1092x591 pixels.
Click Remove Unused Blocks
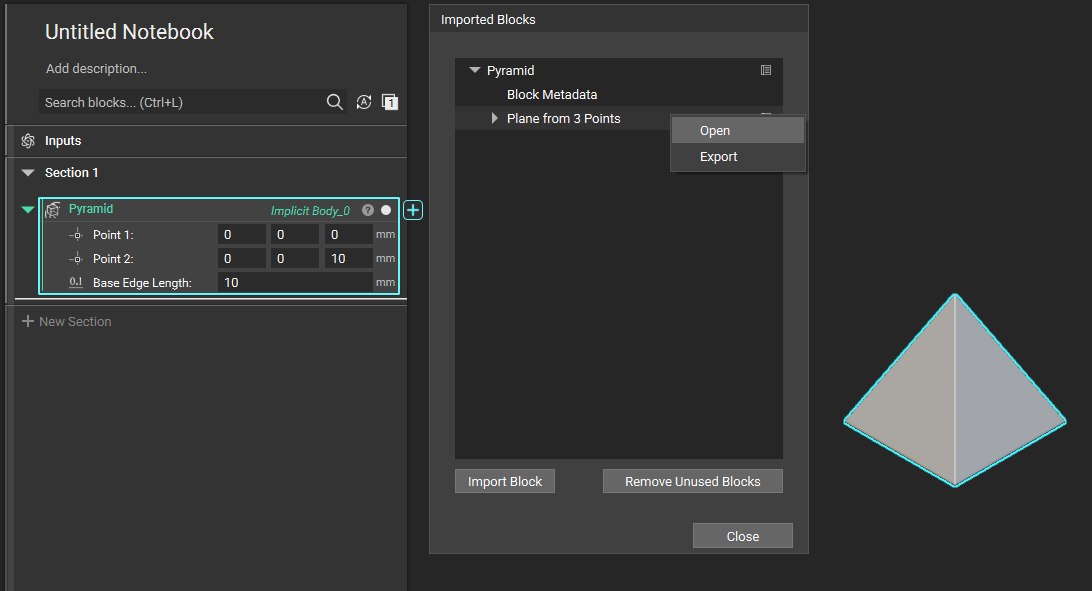[693, 482]
